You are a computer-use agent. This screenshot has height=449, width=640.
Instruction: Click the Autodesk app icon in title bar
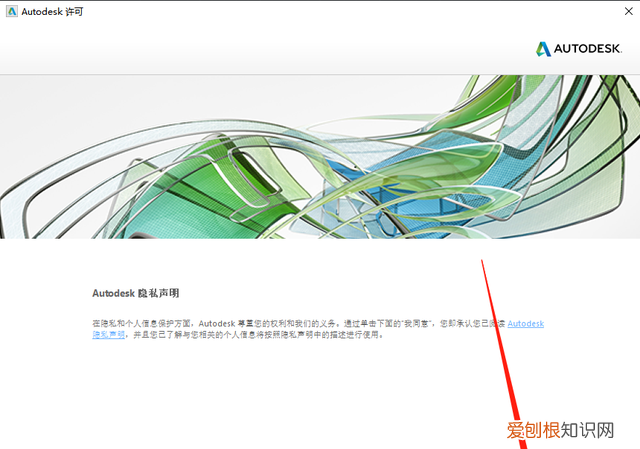tap(12, 11)
